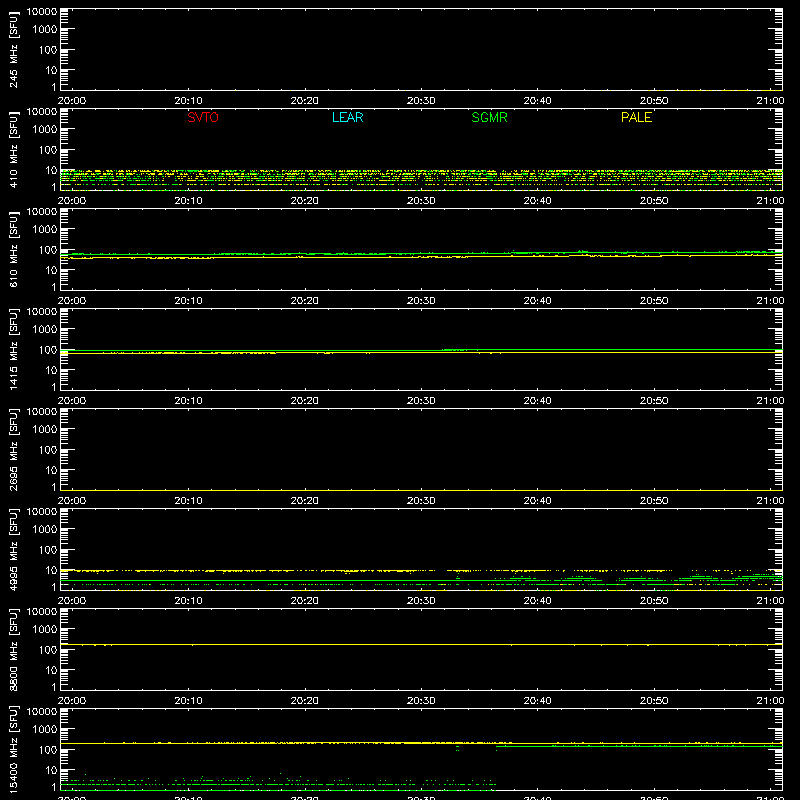Screen dimensions: 800x800
Task: Click 20:30 time label of 8800 MHz panel
Action: [x=421, y=701]
